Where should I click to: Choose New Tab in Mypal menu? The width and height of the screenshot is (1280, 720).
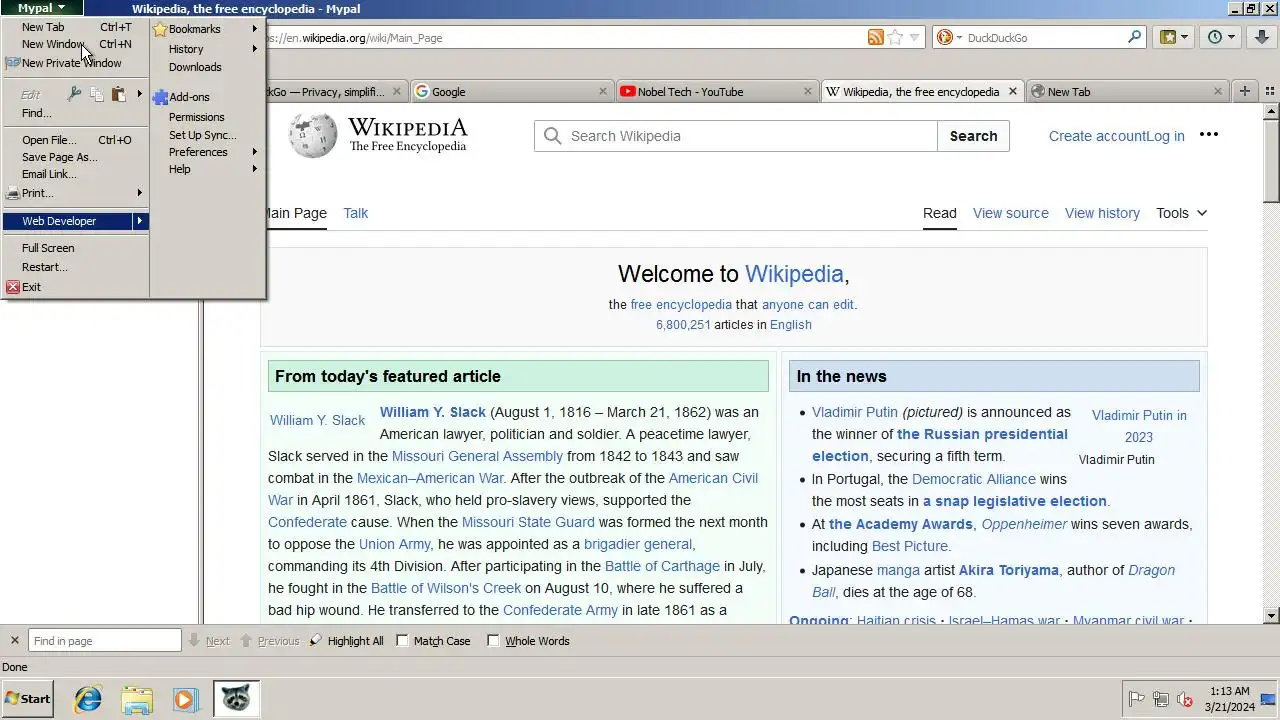click(75, 27)
